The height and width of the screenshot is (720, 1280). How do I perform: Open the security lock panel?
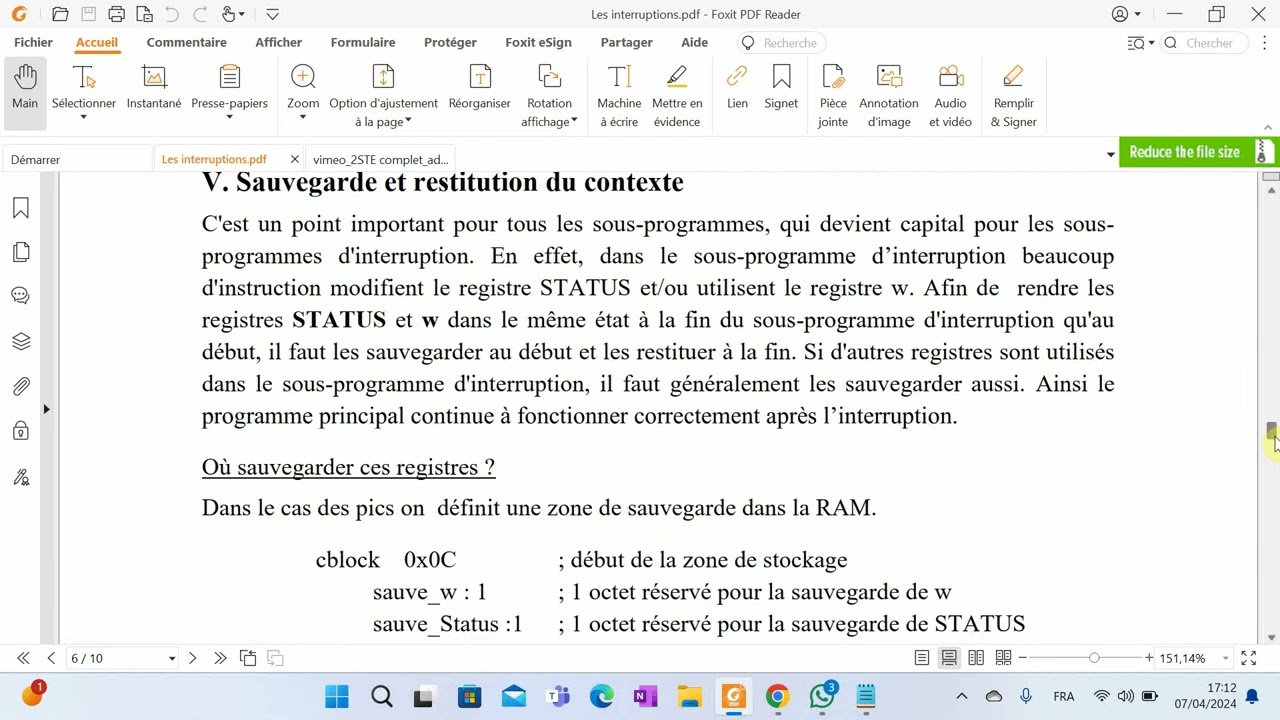tap(21, 431)
